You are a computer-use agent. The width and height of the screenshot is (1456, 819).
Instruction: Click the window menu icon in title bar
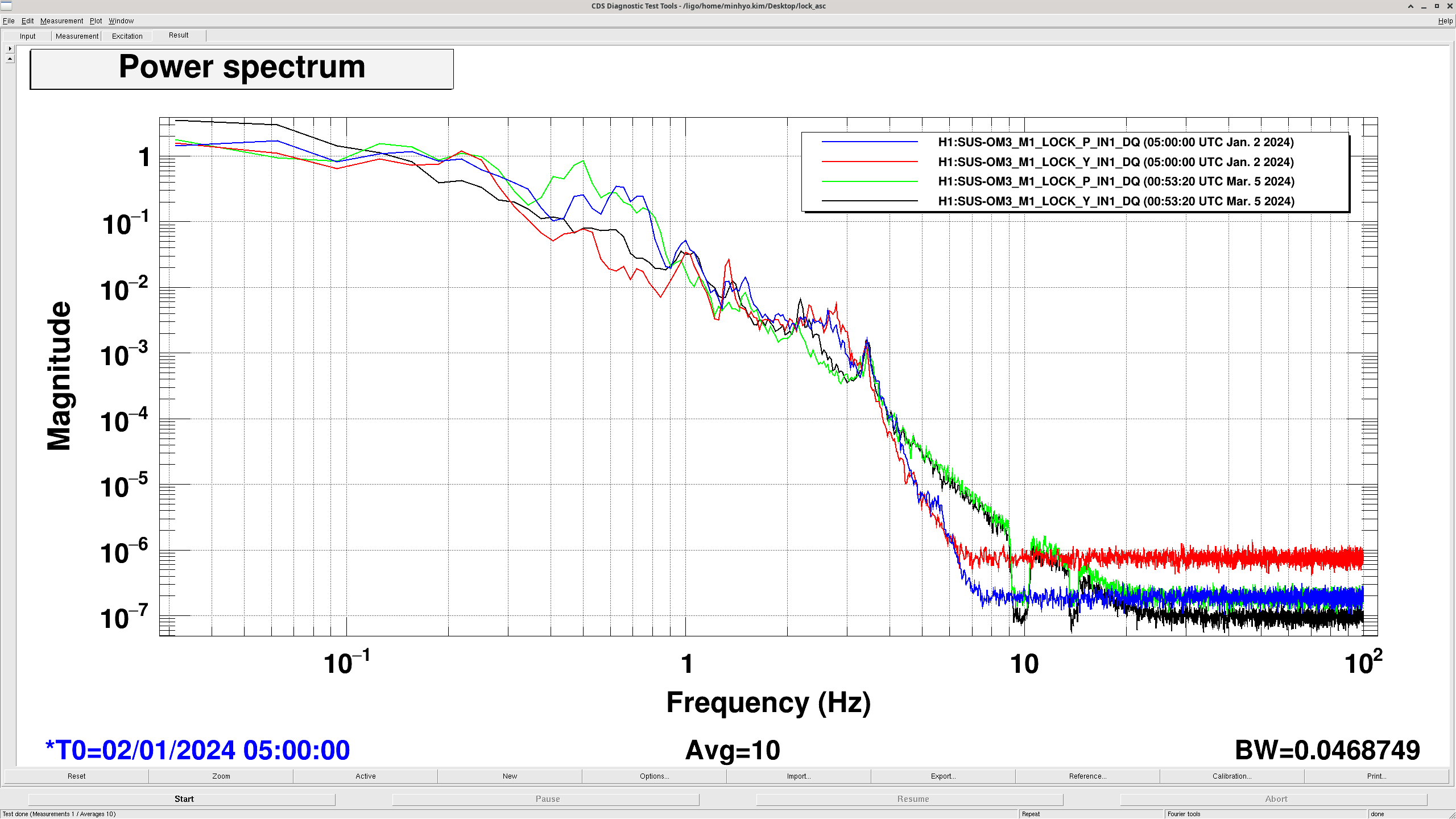click(6, 6)
